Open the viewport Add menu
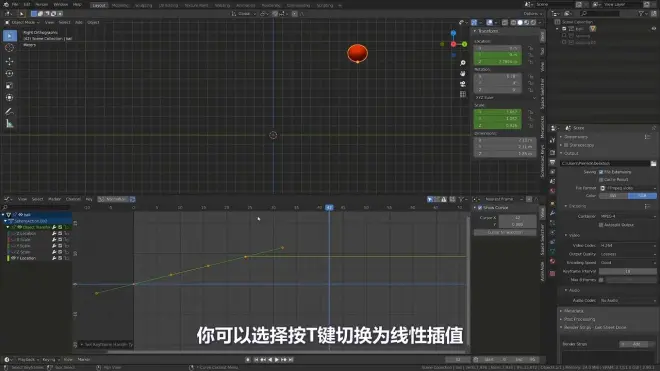The height and width of the screenshot is (371, 660). click(x=79, y=22)
